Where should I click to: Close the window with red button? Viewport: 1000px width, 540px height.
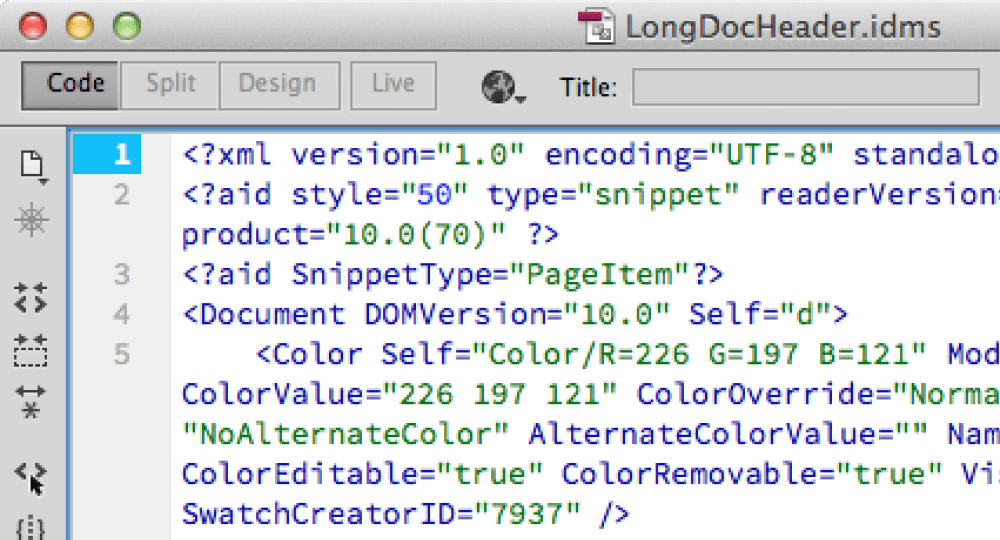pos(33,27)
